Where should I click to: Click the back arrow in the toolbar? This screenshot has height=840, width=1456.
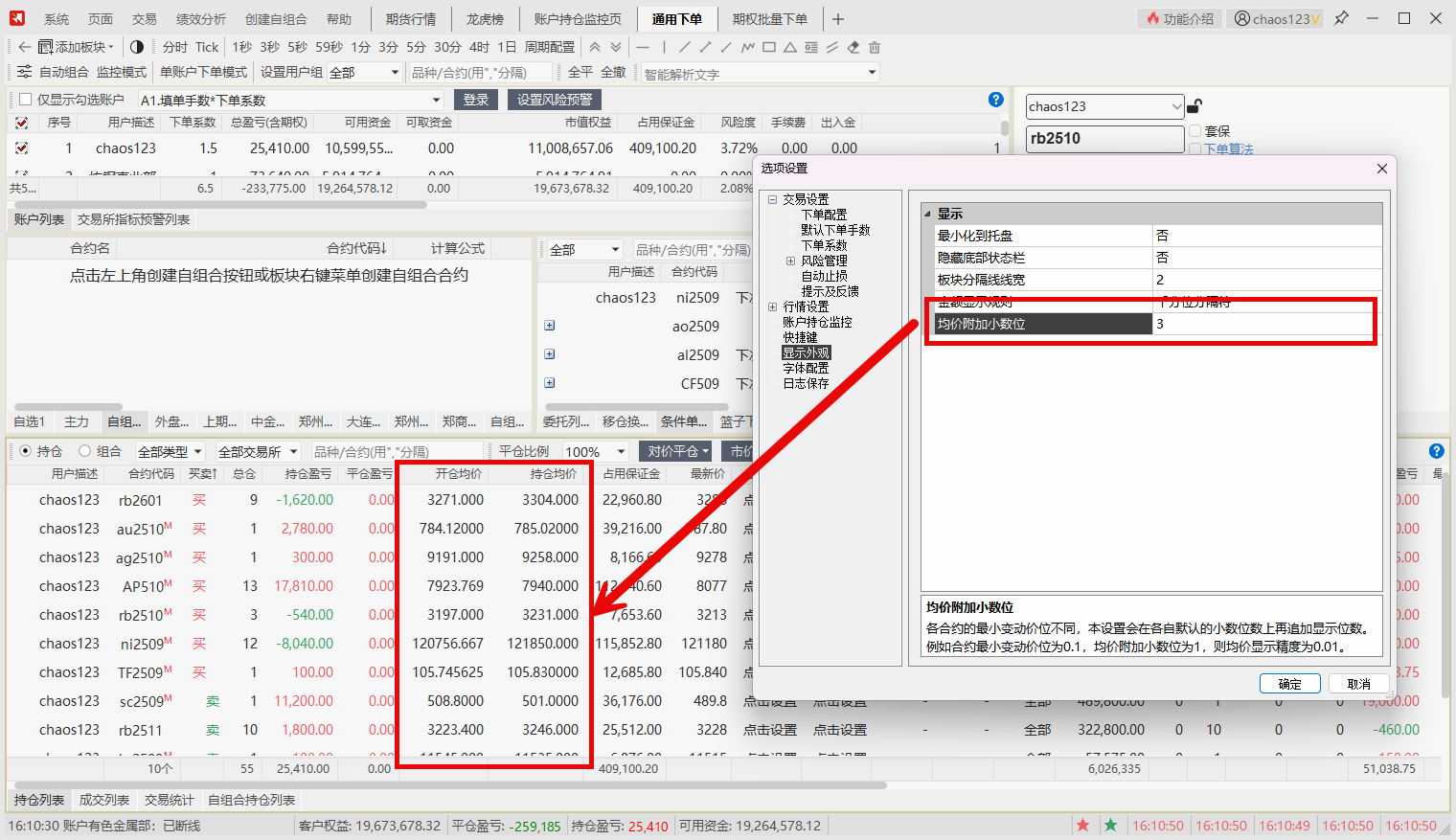(24, 47)
